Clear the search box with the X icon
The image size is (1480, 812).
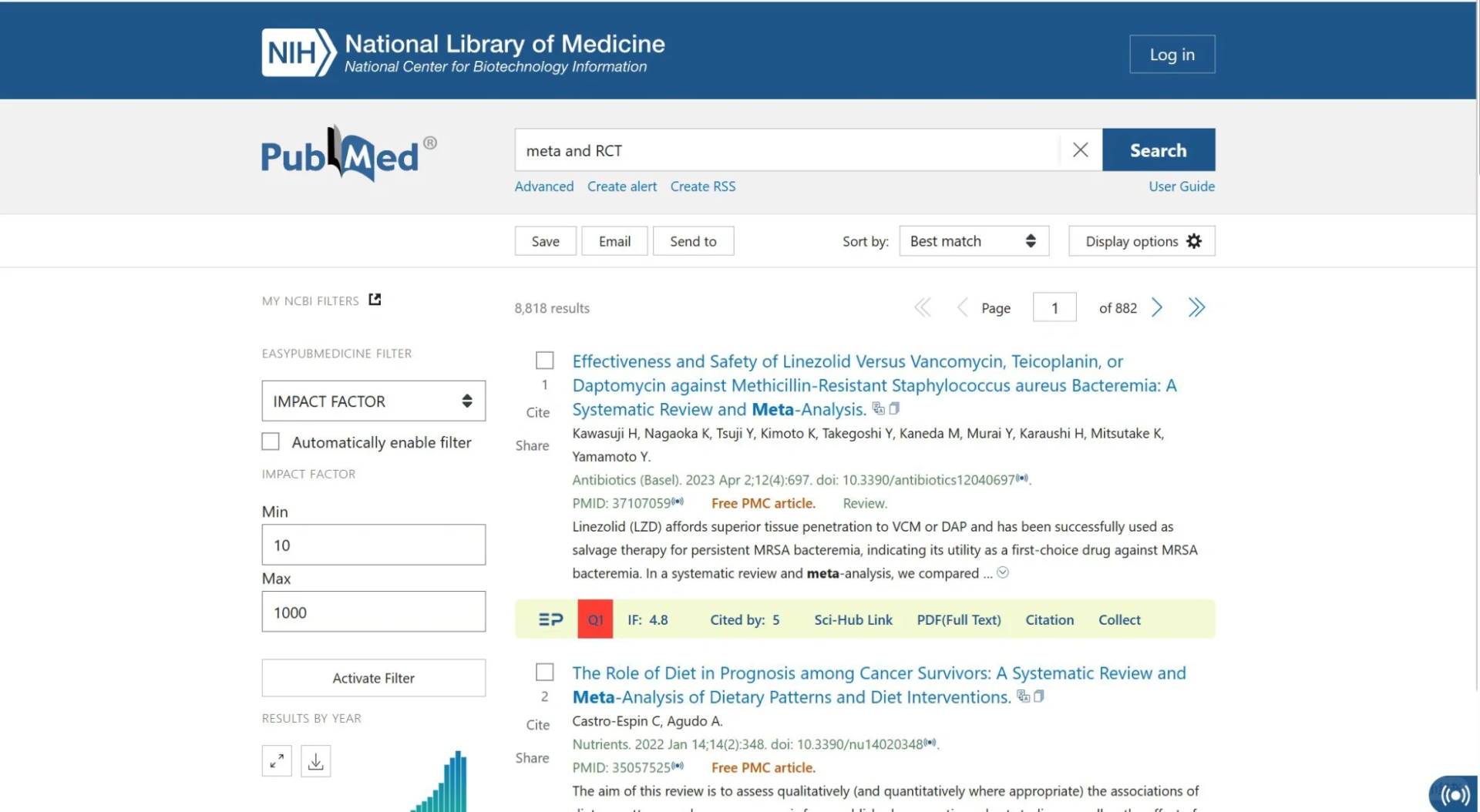click(1080, 150)
